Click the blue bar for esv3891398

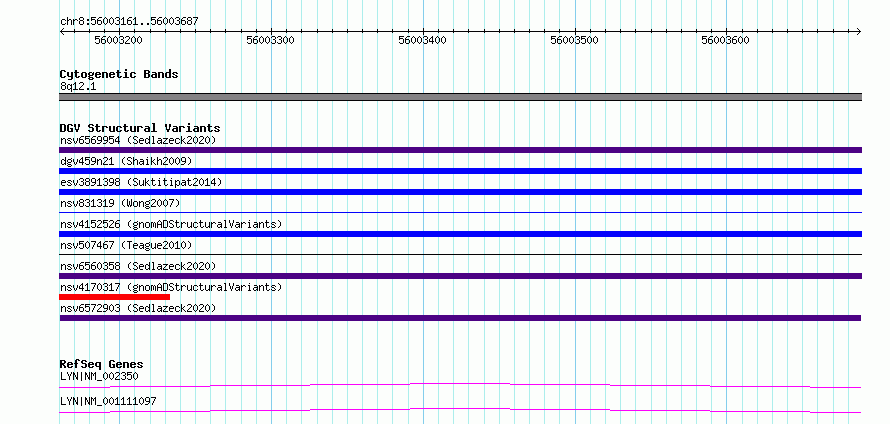click(461, 192)
